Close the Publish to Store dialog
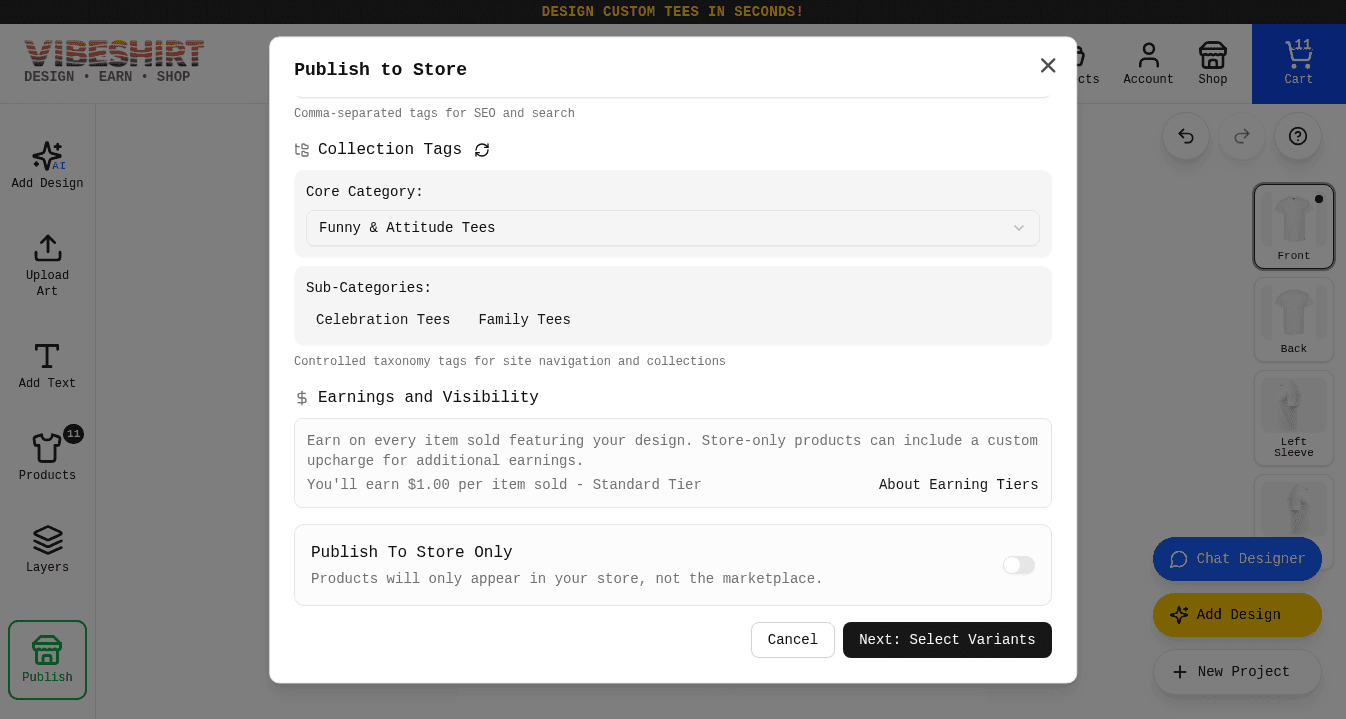1346x719 pixels. coord(1048,65)
